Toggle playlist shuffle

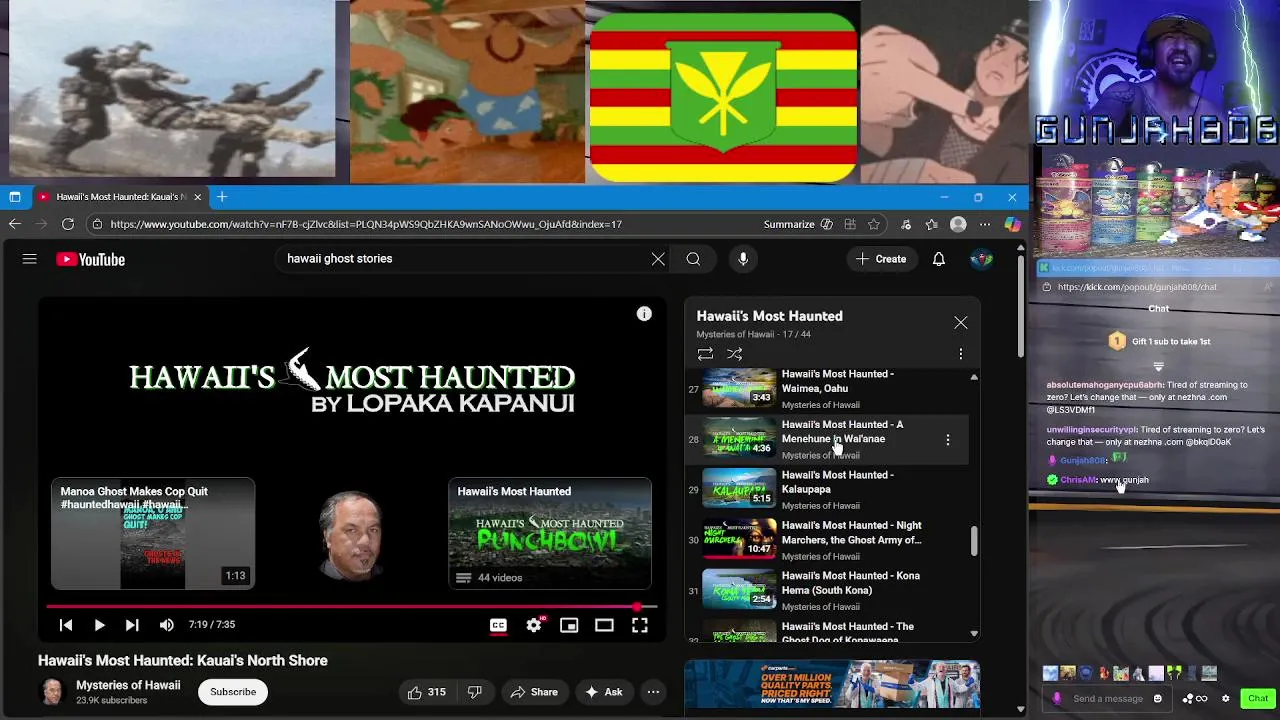[x=734, y=354]
